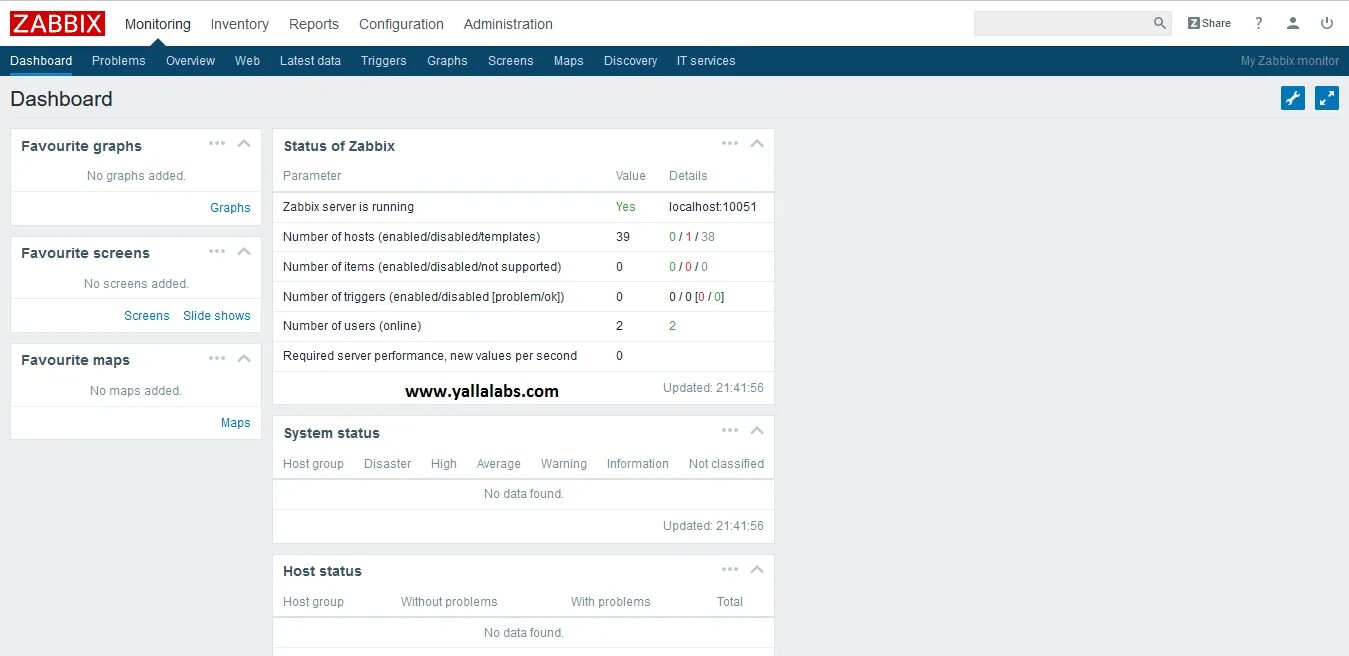This screenshot has width=1349, height=656.
Task: Open Favourite screens widget ellipsis menu
Action: pyautogui.click(x=217, y=251)
